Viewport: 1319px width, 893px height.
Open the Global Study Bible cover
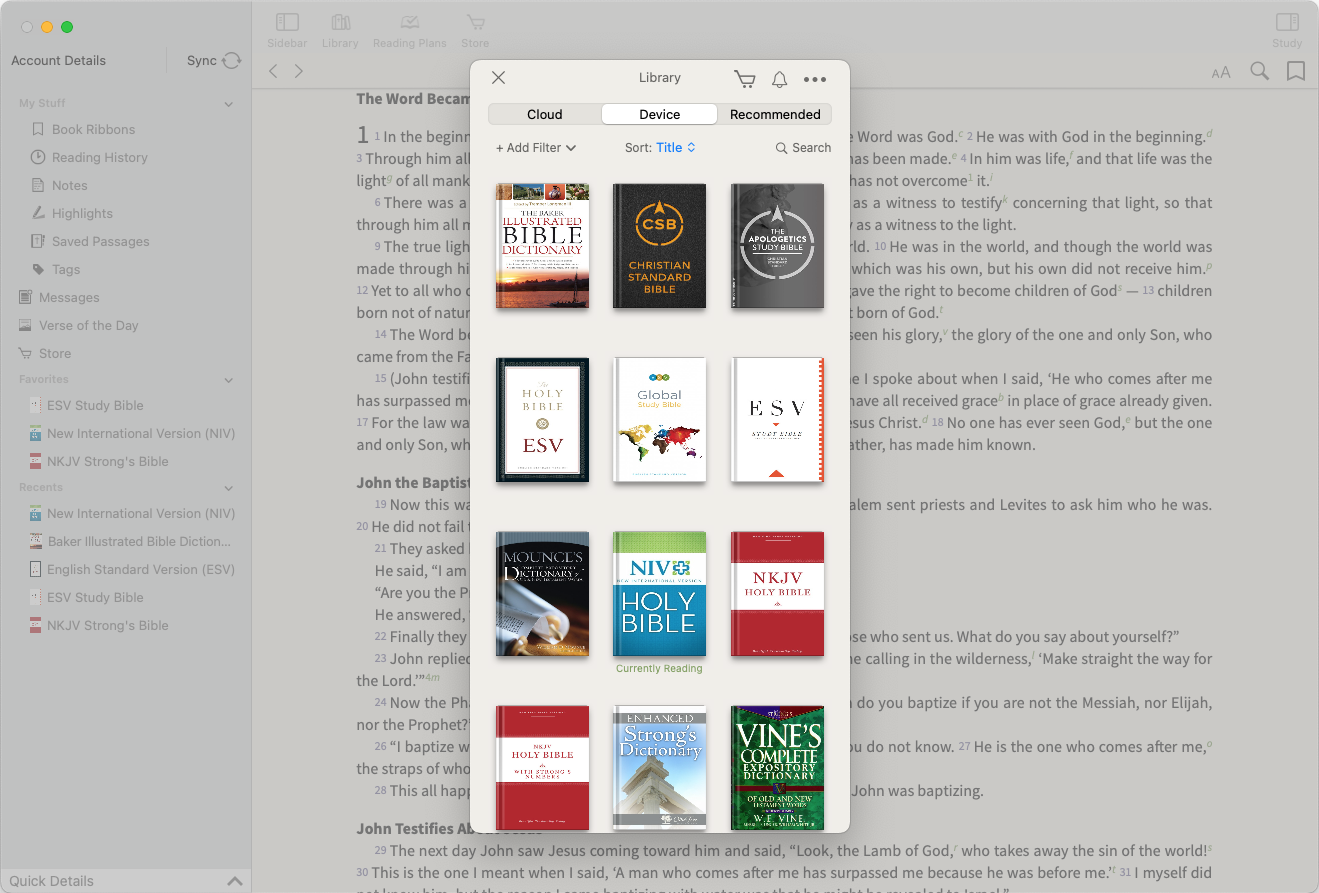pos(660,420)
